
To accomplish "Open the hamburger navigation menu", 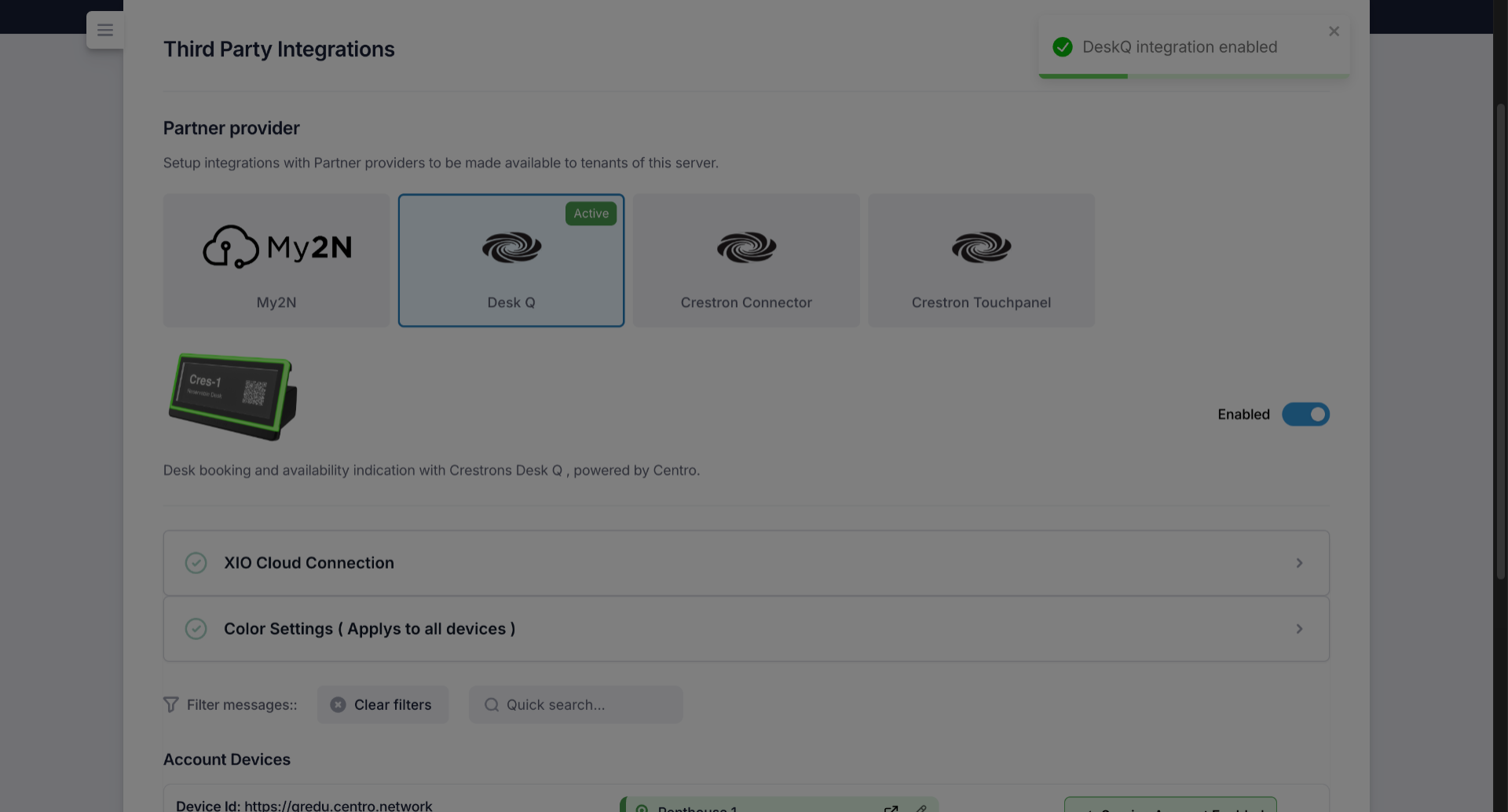I will click(104, 30).
